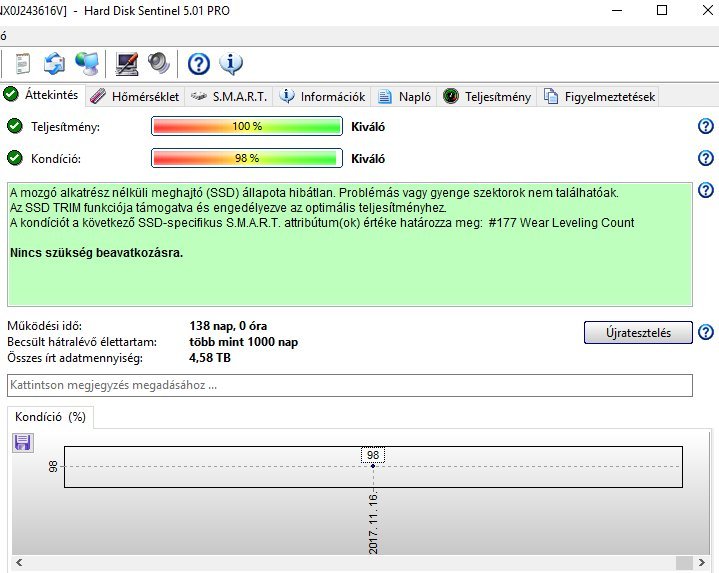Click the '4,58 TB' written data value
Screen dimensions: 719x573
(210, 358)
